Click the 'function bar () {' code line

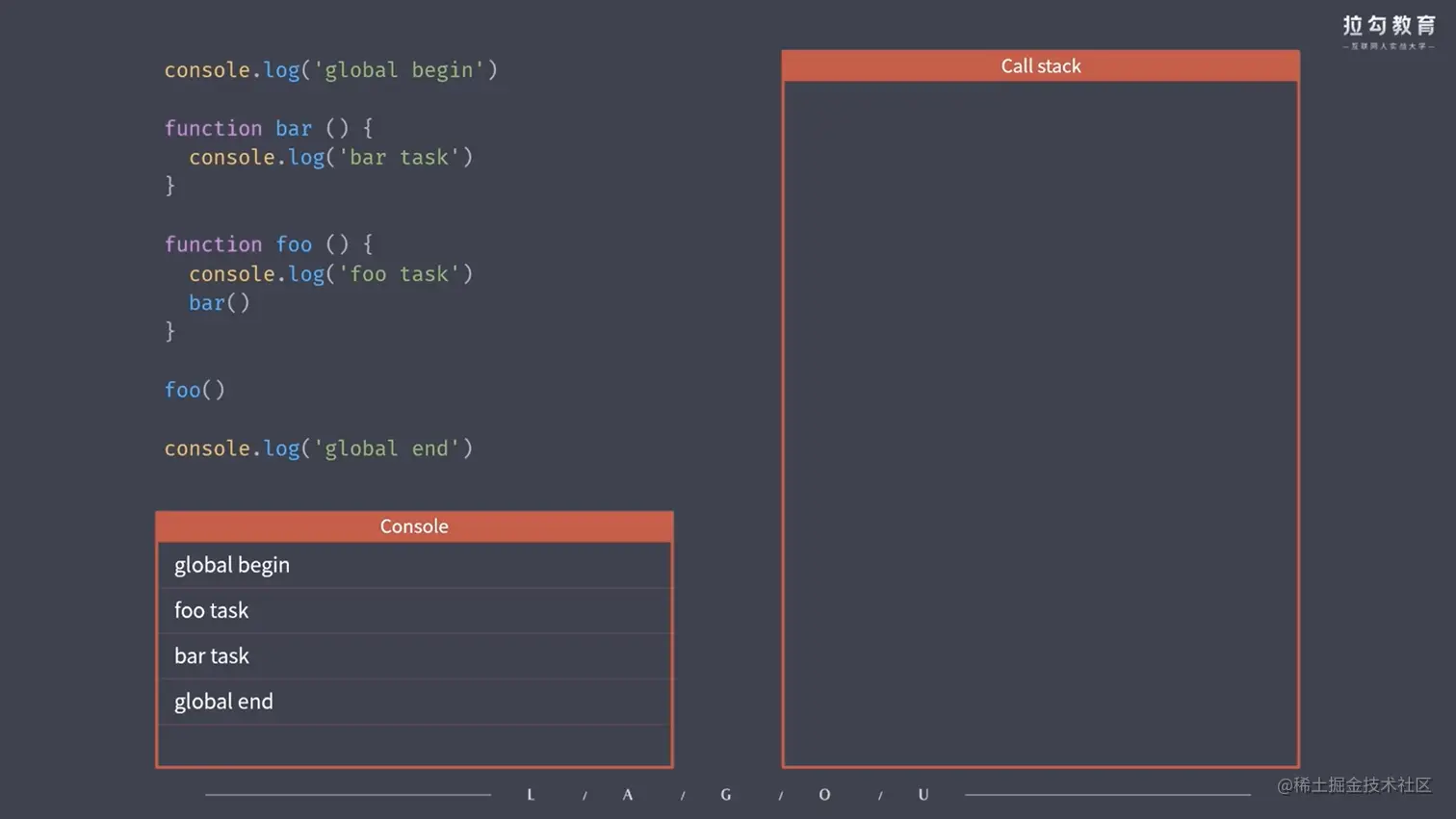[268, 128]
